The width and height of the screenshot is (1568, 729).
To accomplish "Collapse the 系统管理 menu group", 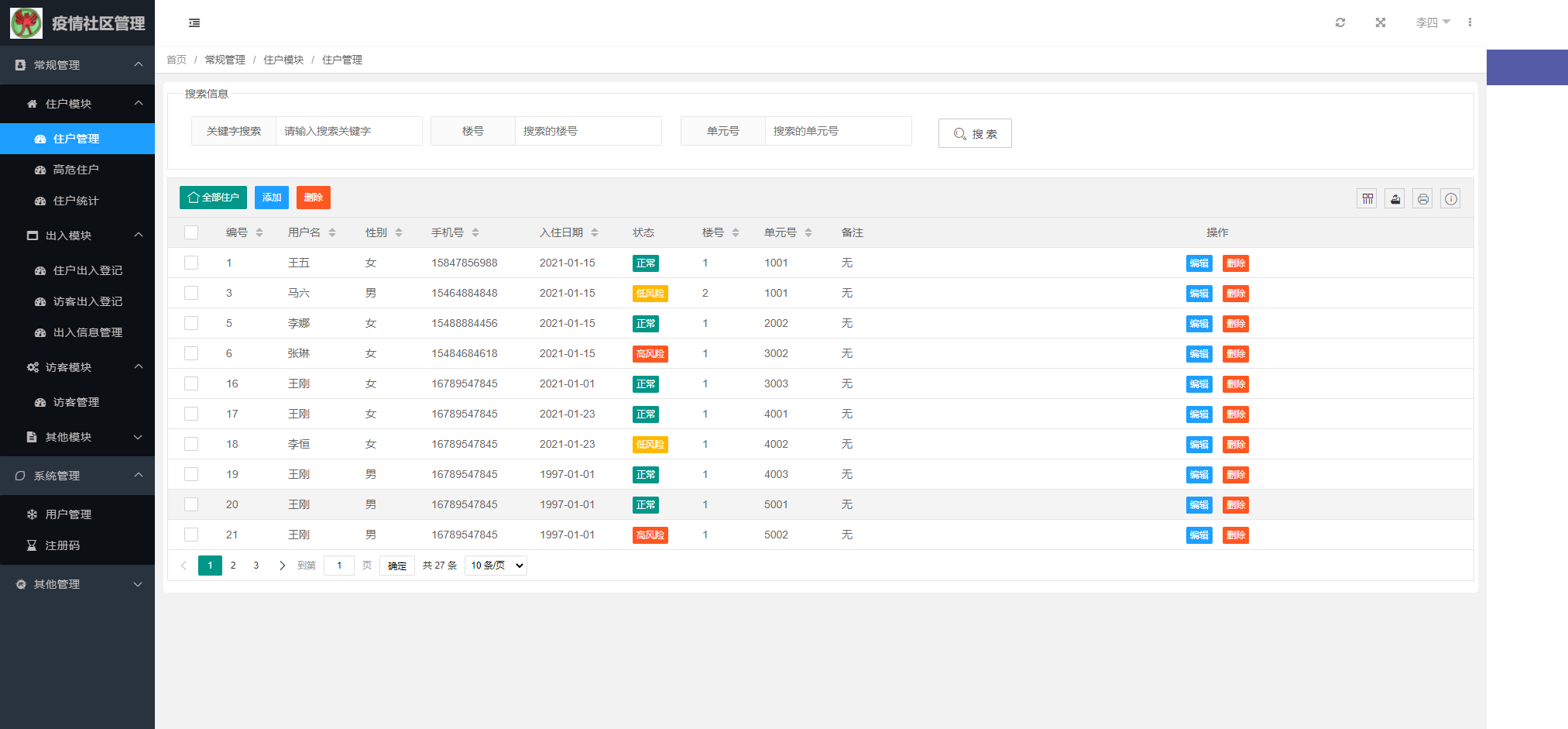I will pos(77,476).
